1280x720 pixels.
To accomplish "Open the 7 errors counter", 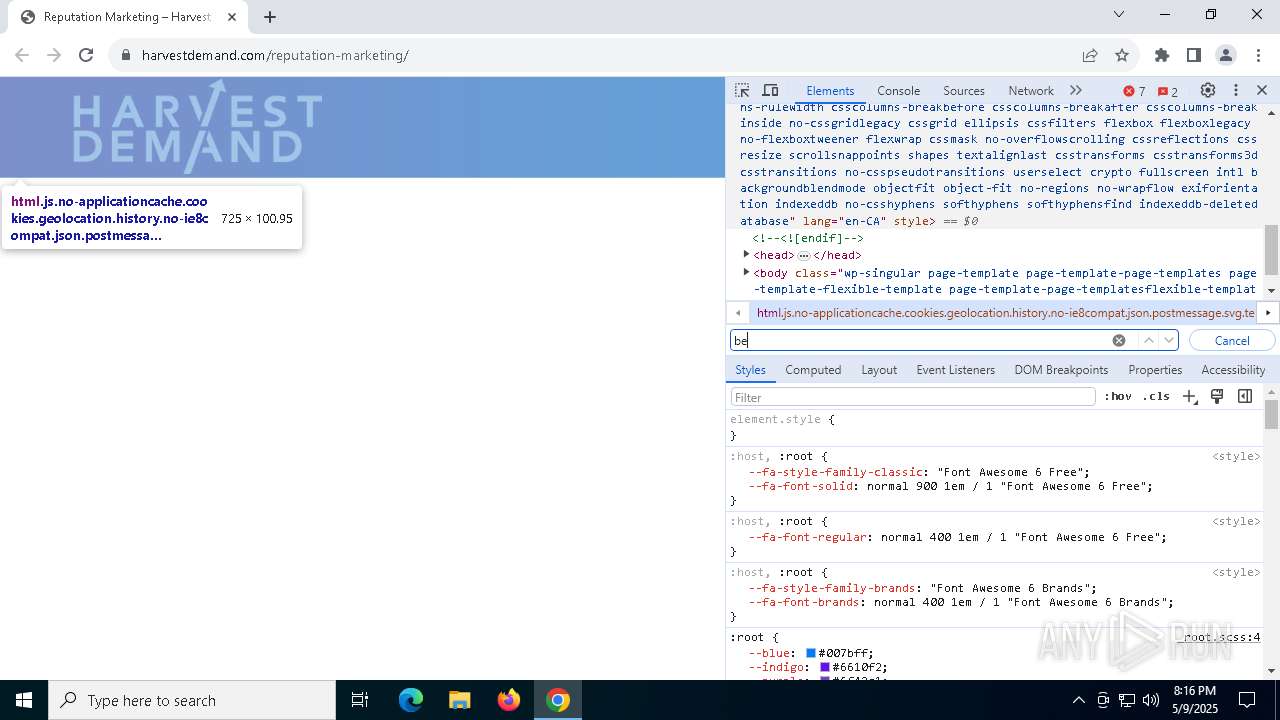I will click(1135, 91).
